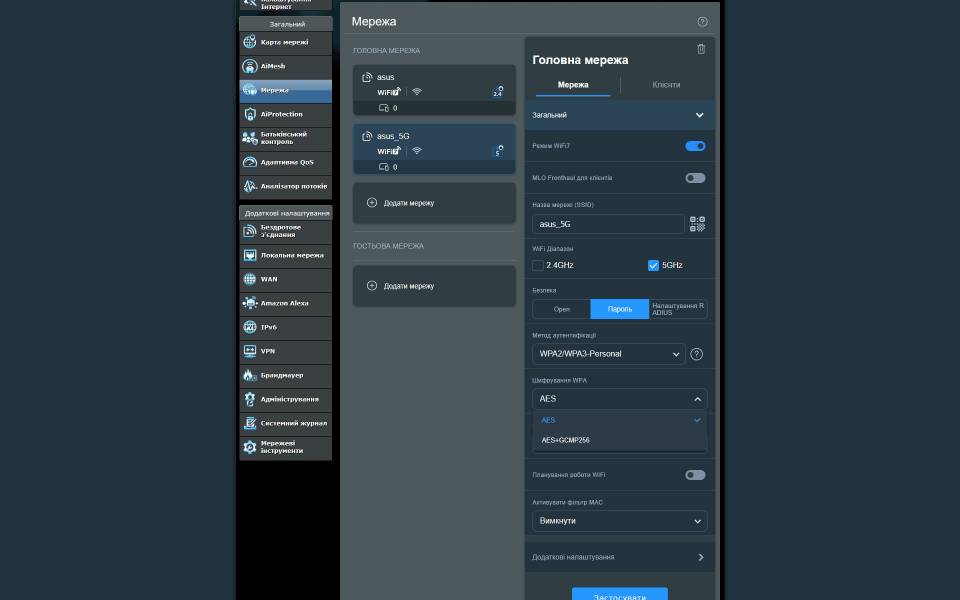Enable MLO Fronthaul для клієнтів switch
The height and width of the screenshot is (600, 960).
point(695,178)
